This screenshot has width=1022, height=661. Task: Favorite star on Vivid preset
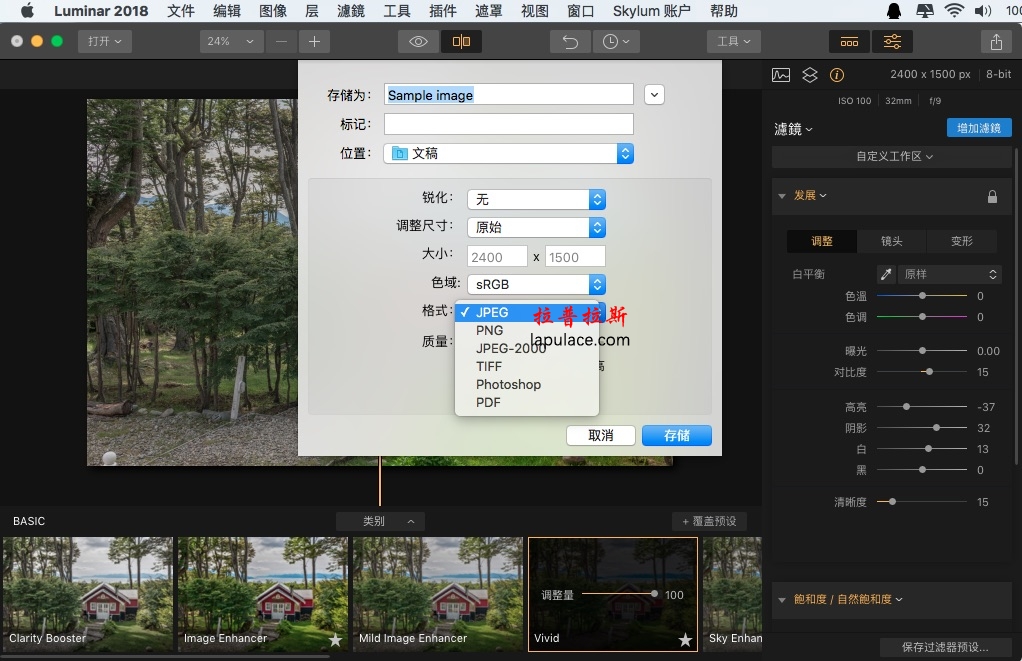click(685, 640)
